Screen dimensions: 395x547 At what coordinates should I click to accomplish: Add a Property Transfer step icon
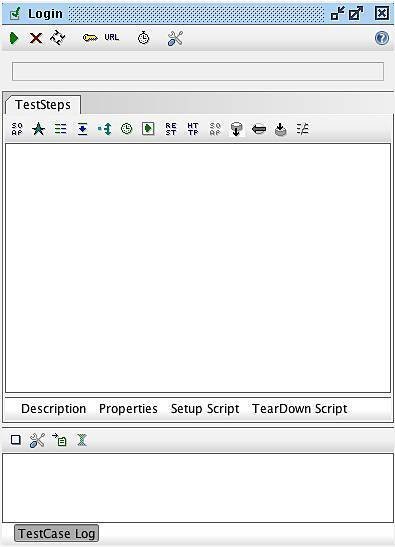pyautogui.click(x=82, y=129)
